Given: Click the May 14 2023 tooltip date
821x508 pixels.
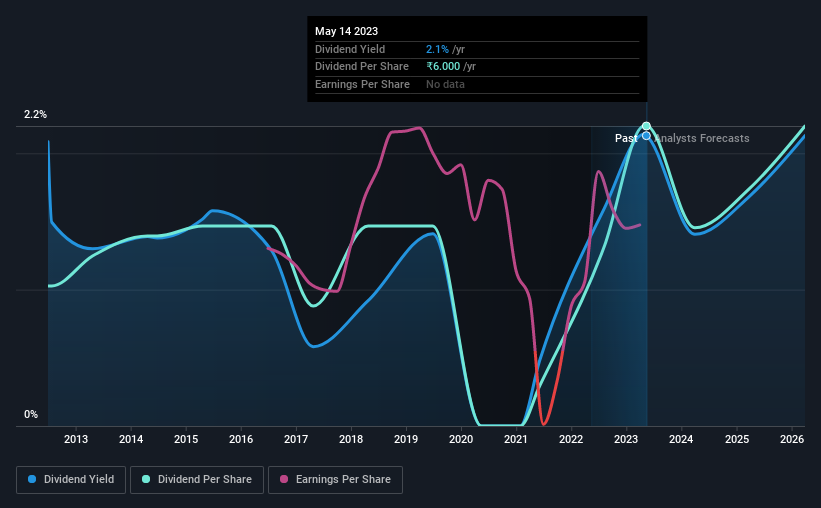Looking at the screenshot, I should pos(346,31).
